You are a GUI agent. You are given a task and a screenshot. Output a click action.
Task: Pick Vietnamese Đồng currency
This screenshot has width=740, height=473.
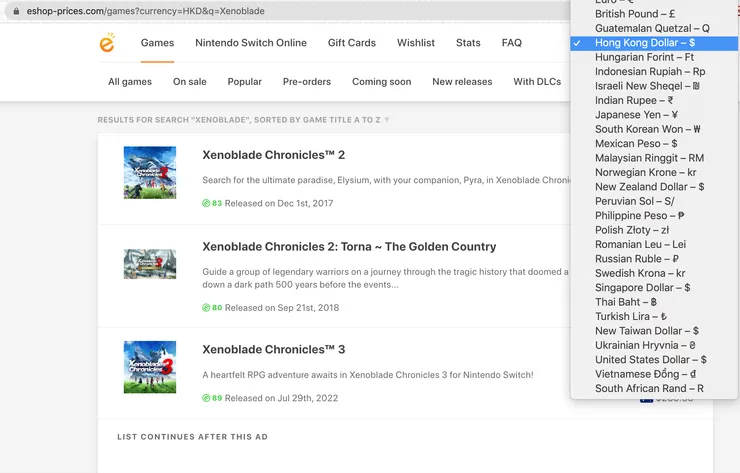(654, 374)
